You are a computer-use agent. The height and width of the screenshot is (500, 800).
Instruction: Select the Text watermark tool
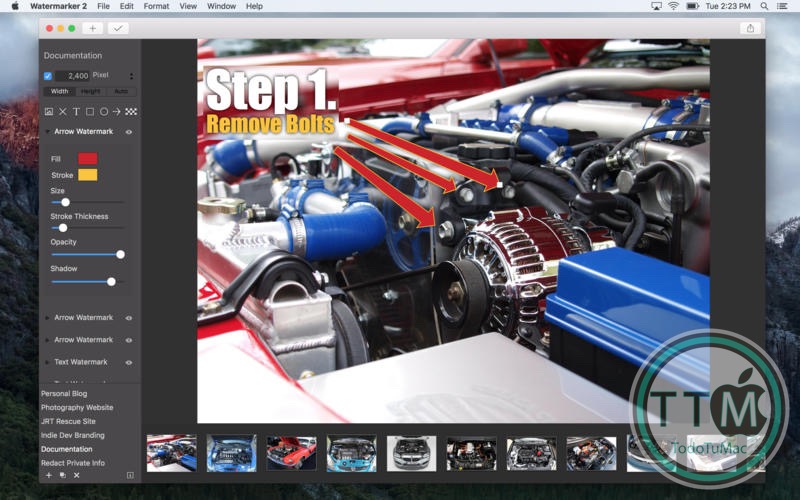76,112
